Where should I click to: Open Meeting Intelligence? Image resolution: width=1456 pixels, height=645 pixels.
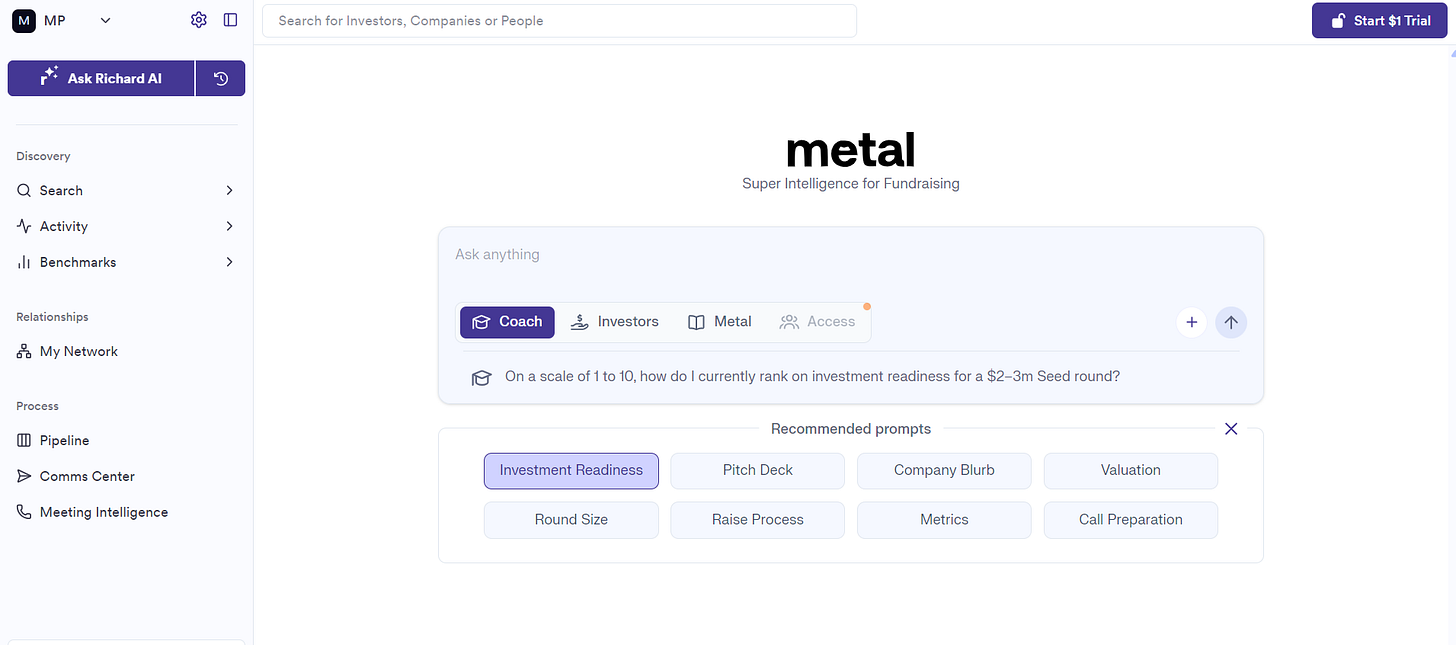103,512
